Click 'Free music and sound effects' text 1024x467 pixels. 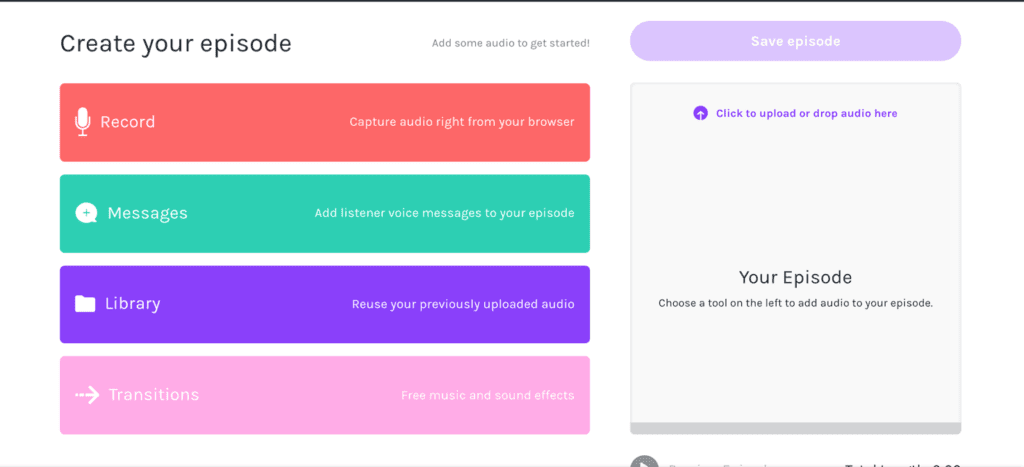(x=487, y=395)
